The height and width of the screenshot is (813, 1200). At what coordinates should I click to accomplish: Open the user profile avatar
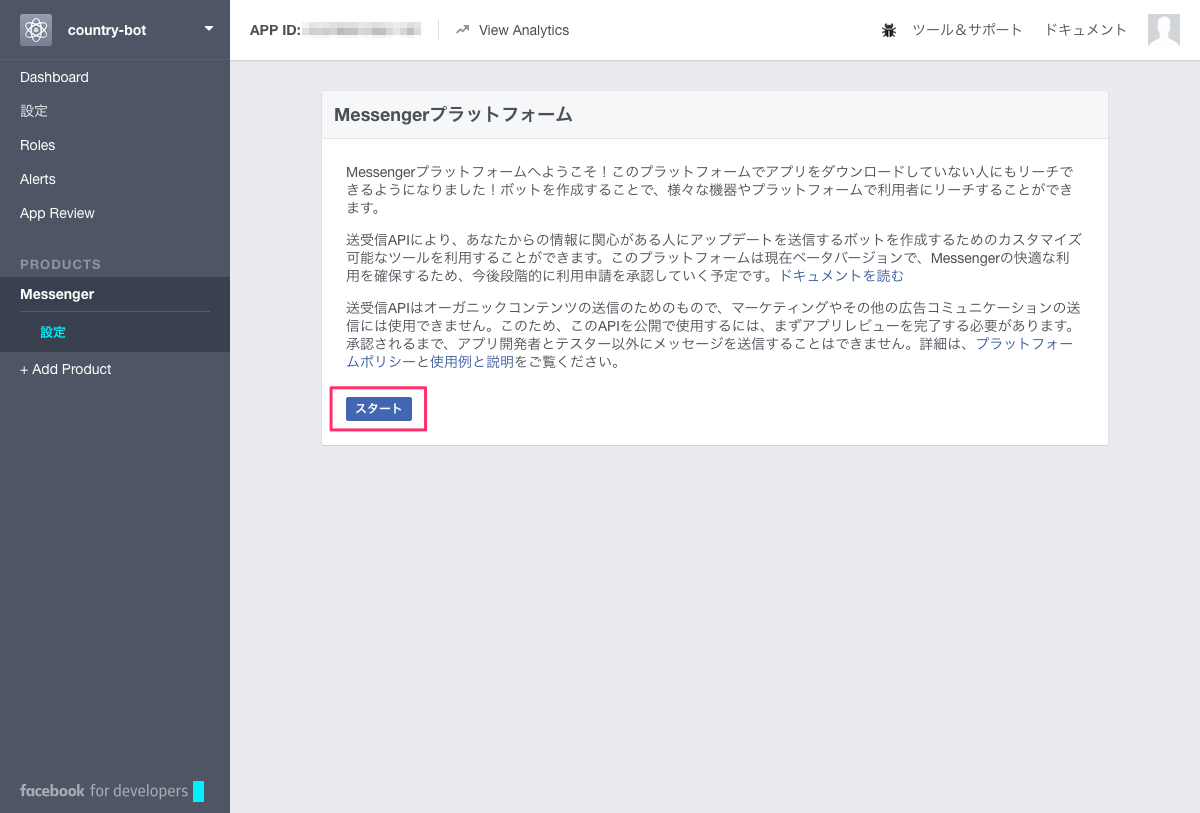click(1164, 30)
